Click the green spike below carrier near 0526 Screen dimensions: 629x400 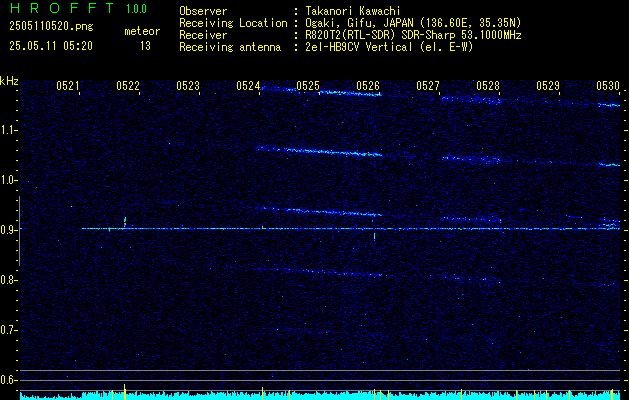point(374,236)
